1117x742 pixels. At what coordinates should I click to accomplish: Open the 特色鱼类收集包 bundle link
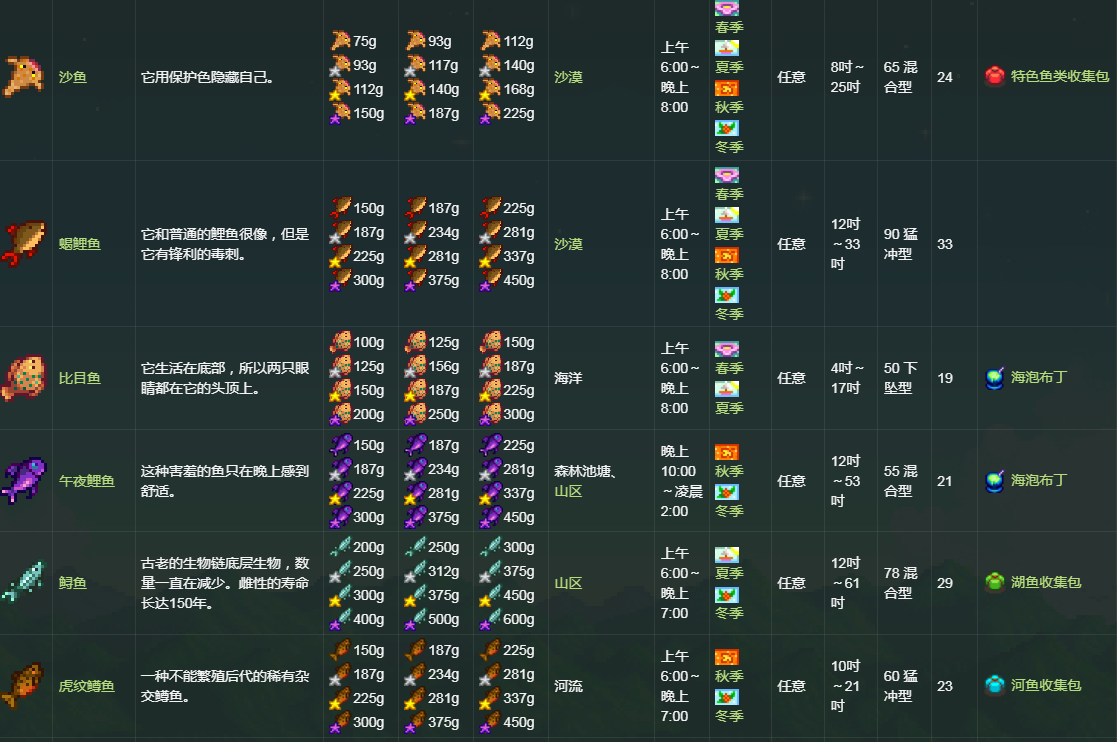pos(1060,76)
